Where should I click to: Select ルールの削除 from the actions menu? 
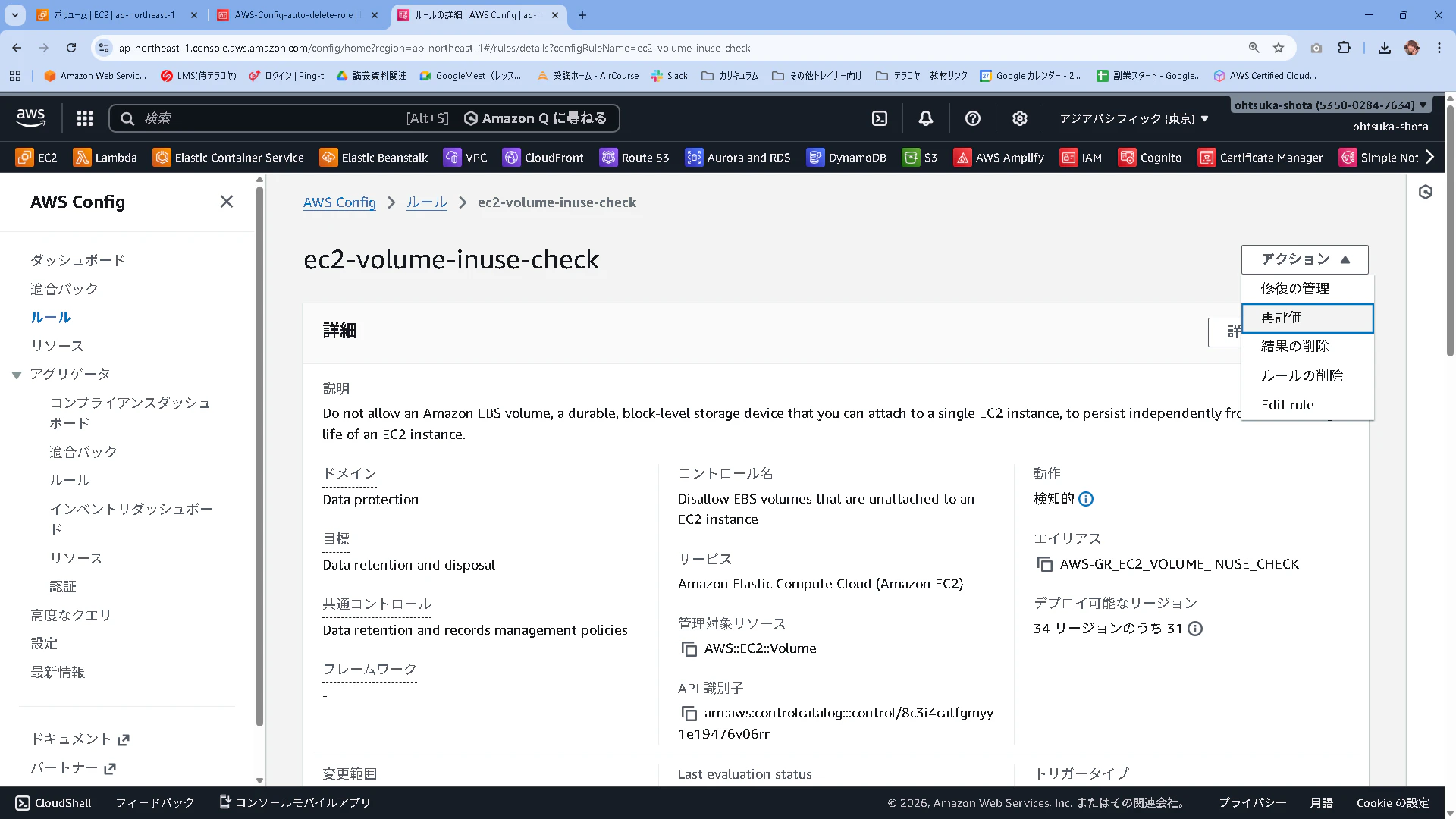[x=1307, y=376]
